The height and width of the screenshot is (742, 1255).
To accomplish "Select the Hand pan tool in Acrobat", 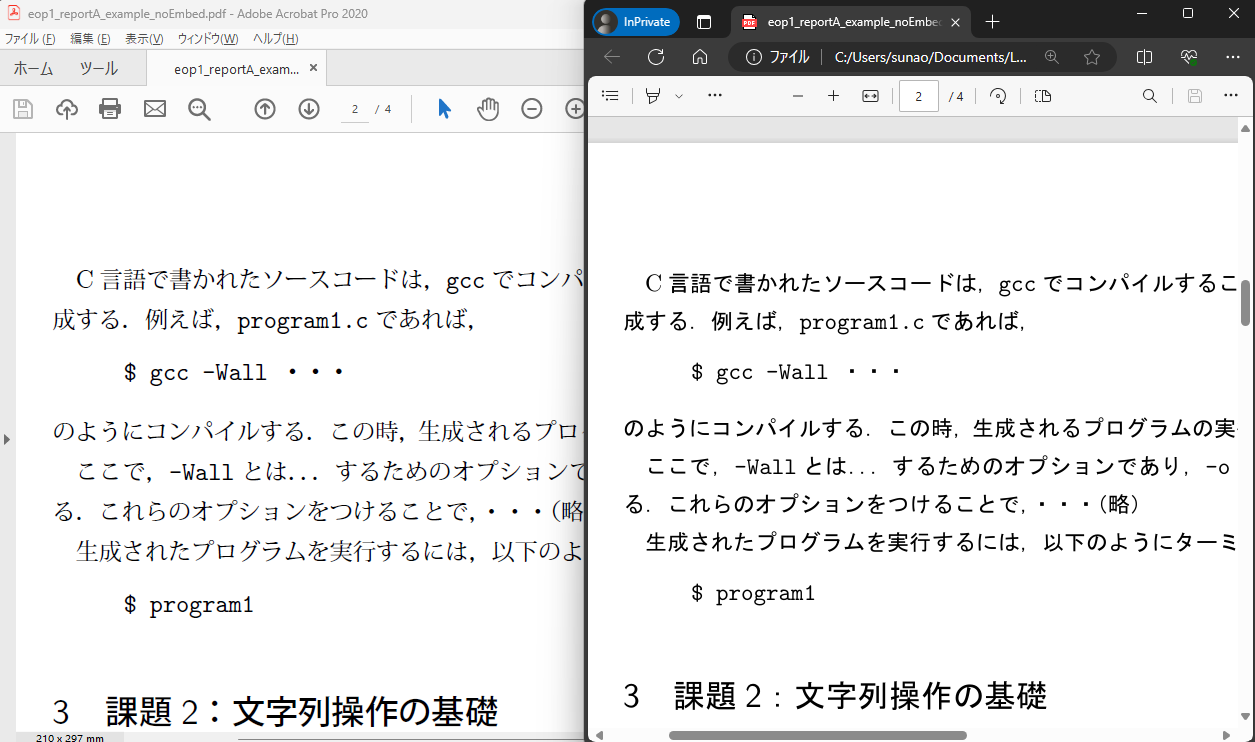I will [x=488, y=109].
